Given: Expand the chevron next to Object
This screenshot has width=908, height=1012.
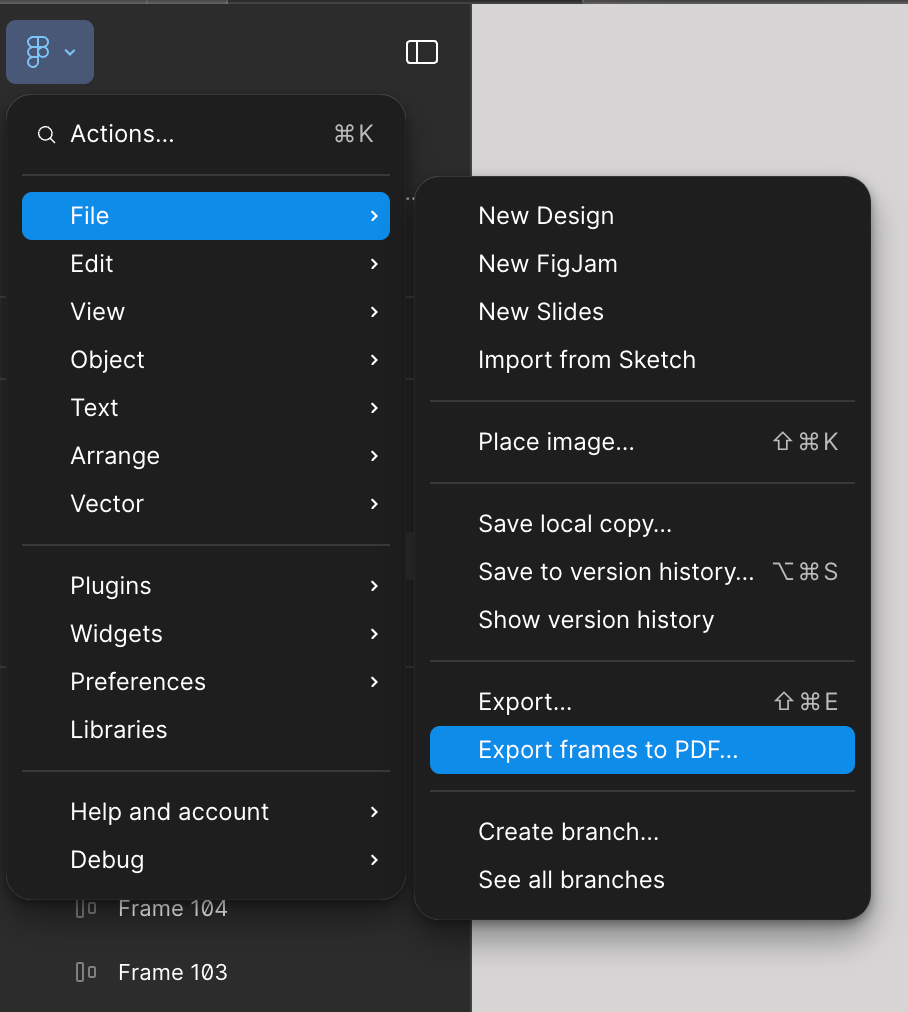Looking at the screenshot, I should (x=374, y=359).
